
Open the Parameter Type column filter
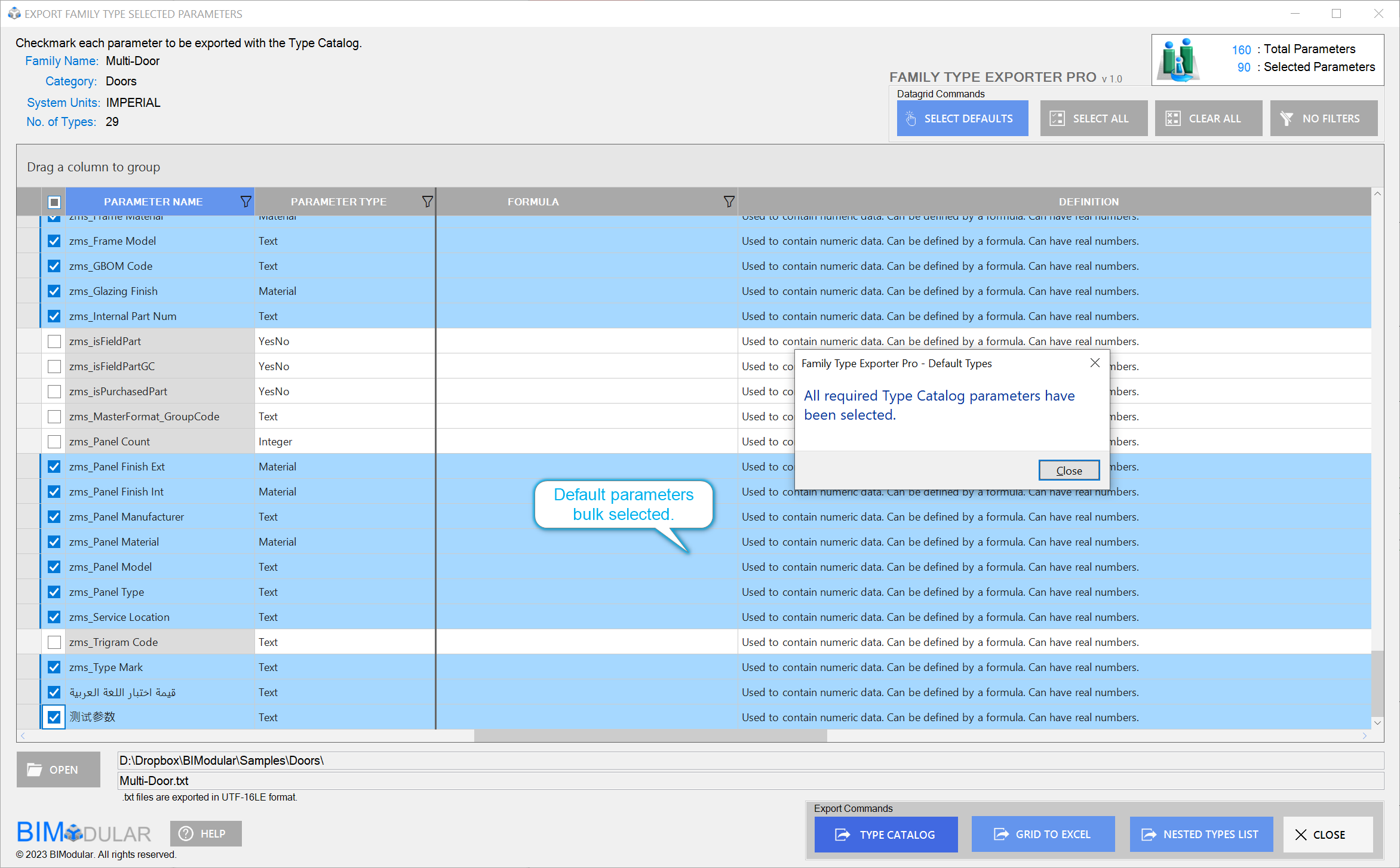pos(427,202)
